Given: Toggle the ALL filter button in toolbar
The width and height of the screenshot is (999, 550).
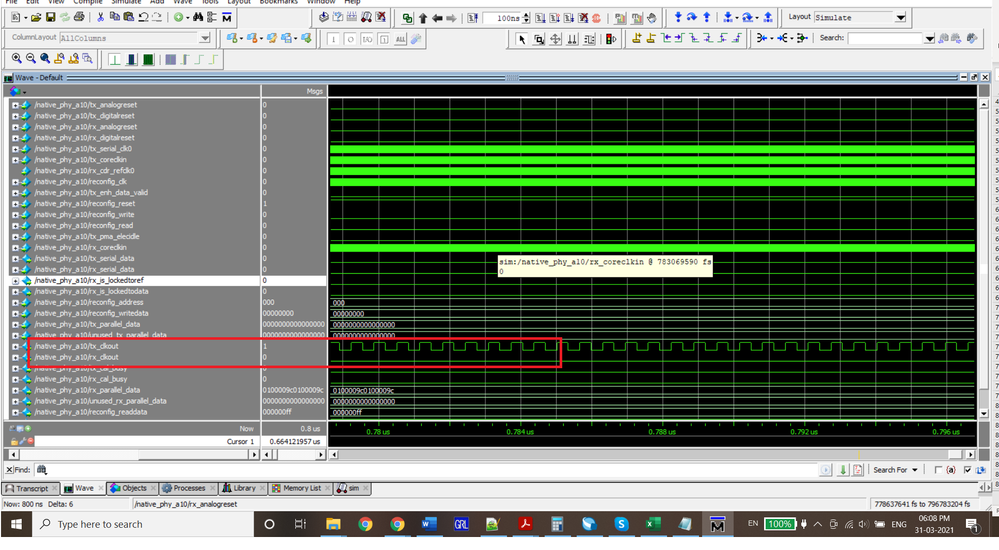Looking at the screenshot, I should click(401, 39).
